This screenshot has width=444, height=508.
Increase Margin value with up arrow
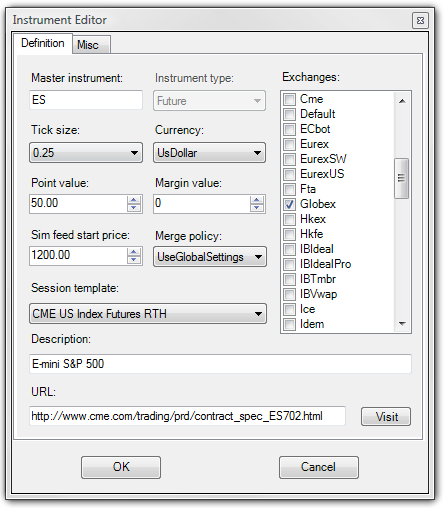point(256,200)
